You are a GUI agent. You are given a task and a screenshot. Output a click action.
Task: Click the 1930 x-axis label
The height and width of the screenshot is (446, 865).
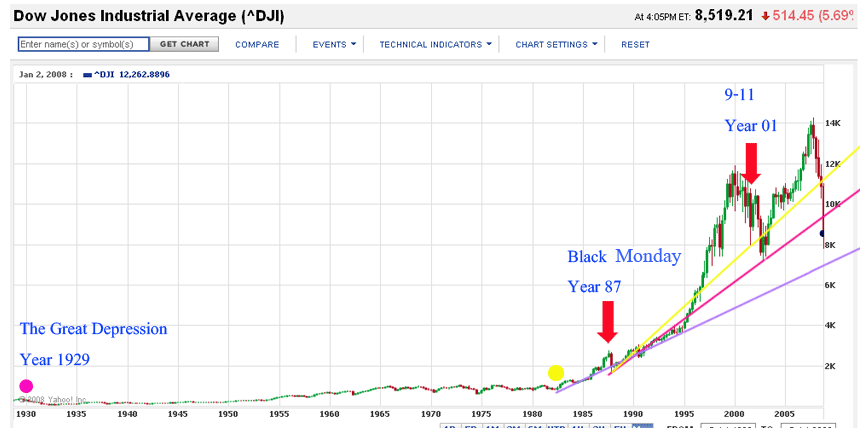[25, 414]
